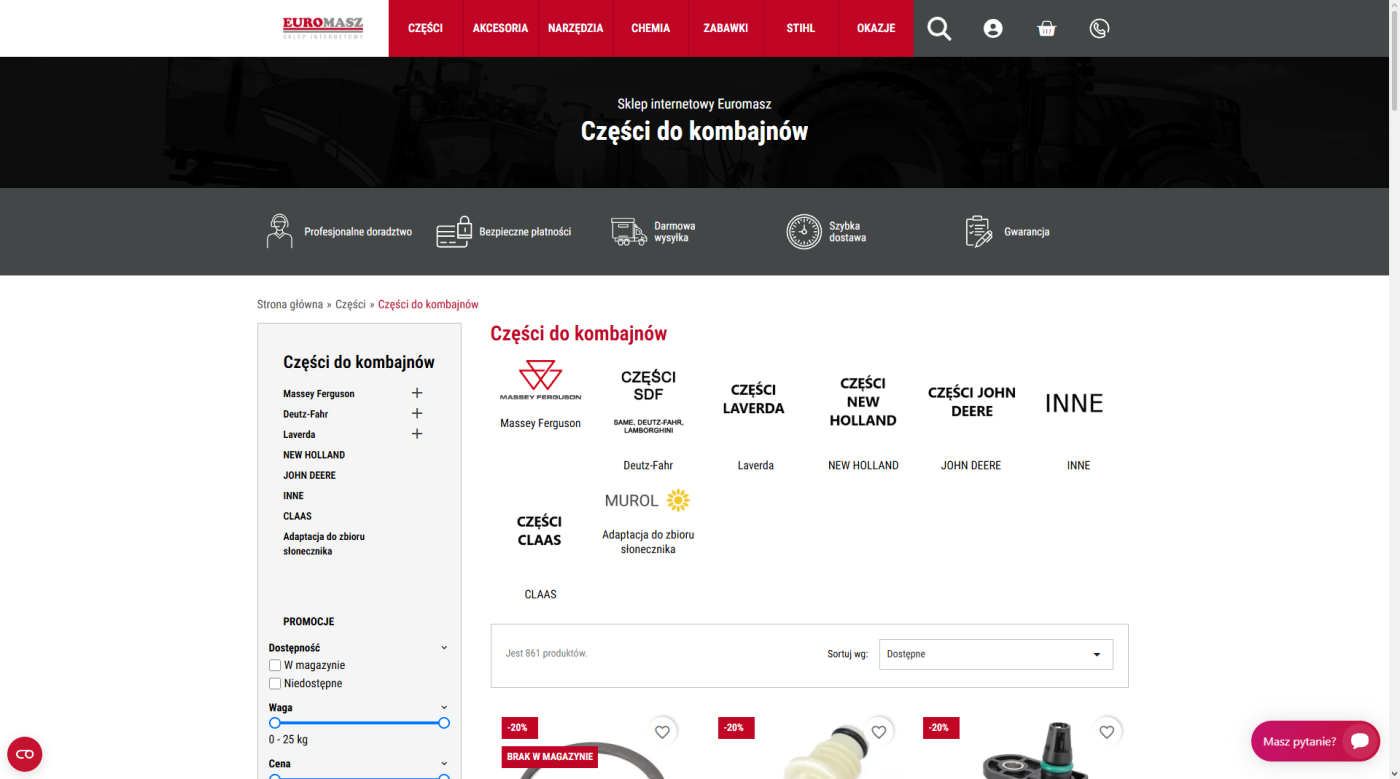The height and width of the screenshot is (779, 1400).
Task: Open Adaptacja do zbioru słonecznika sidebar link
Action: coord(324,544)
